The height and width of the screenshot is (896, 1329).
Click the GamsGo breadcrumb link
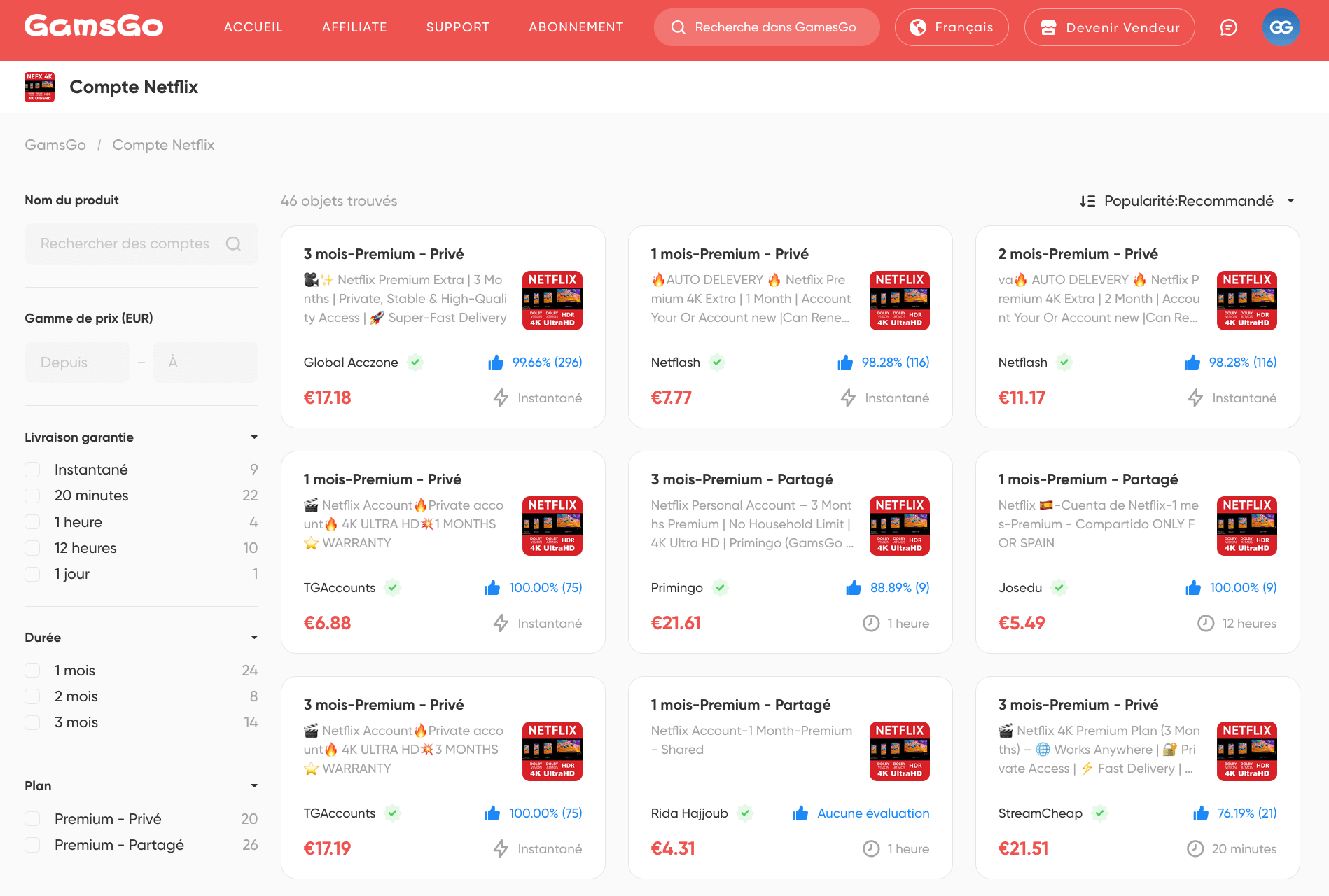point(55,145)
